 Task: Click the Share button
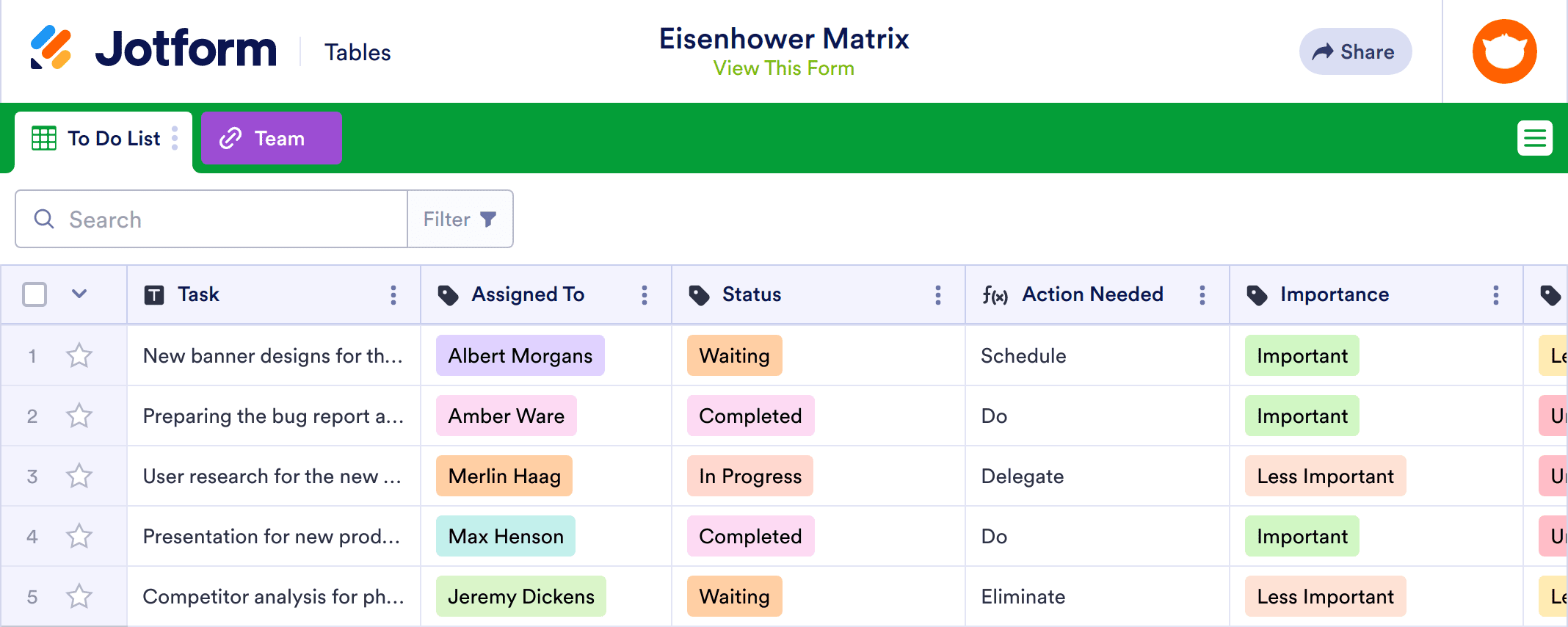1355,51
